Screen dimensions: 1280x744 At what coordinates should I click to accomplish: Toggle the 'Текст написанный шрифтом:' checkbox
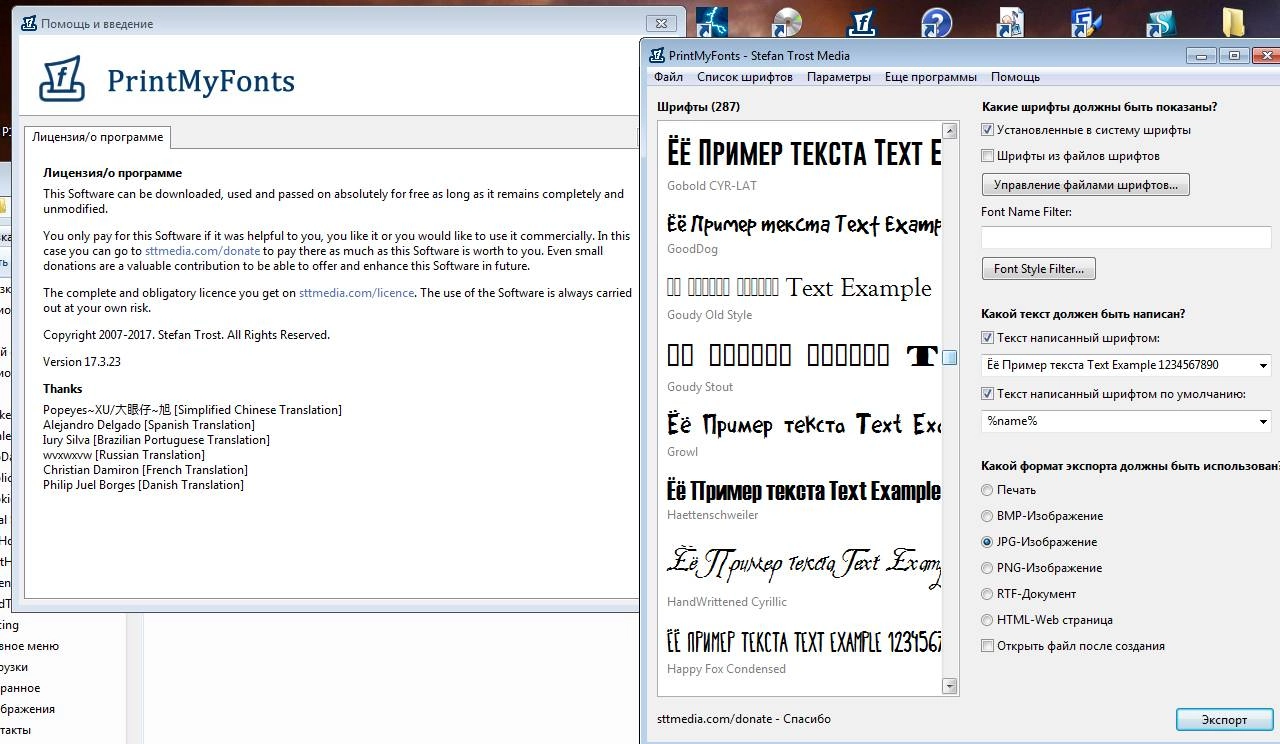click(x=987, y=338)
